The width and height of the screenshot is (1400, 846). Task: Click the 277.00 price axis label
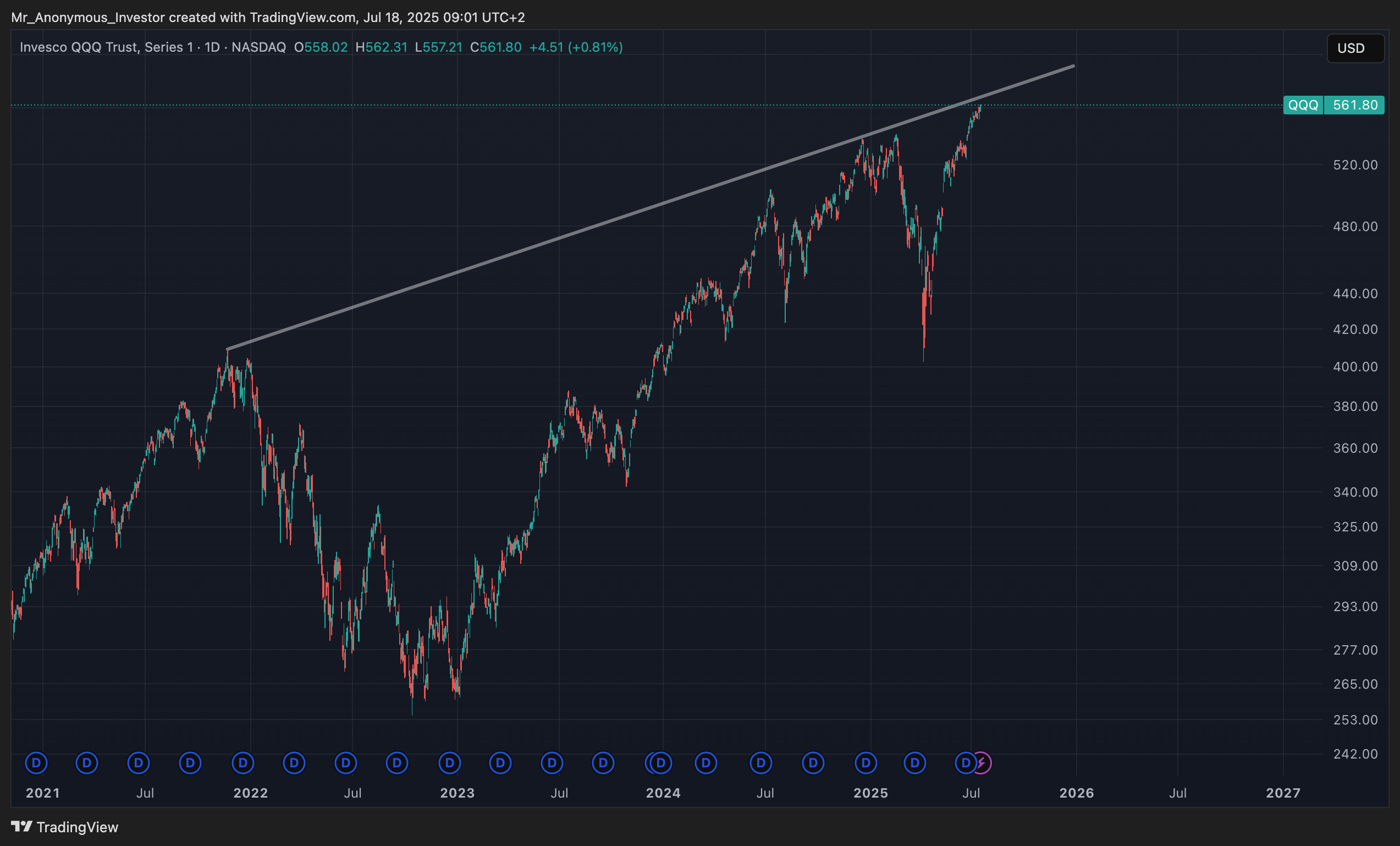(1355, 650)
